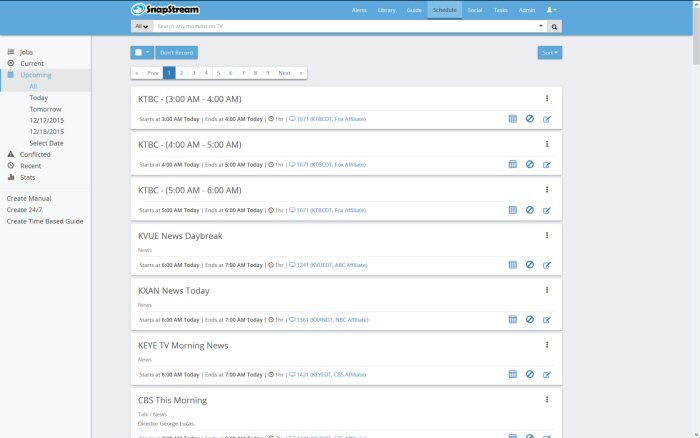Open Jobs in the sidebar

(26, 52)
